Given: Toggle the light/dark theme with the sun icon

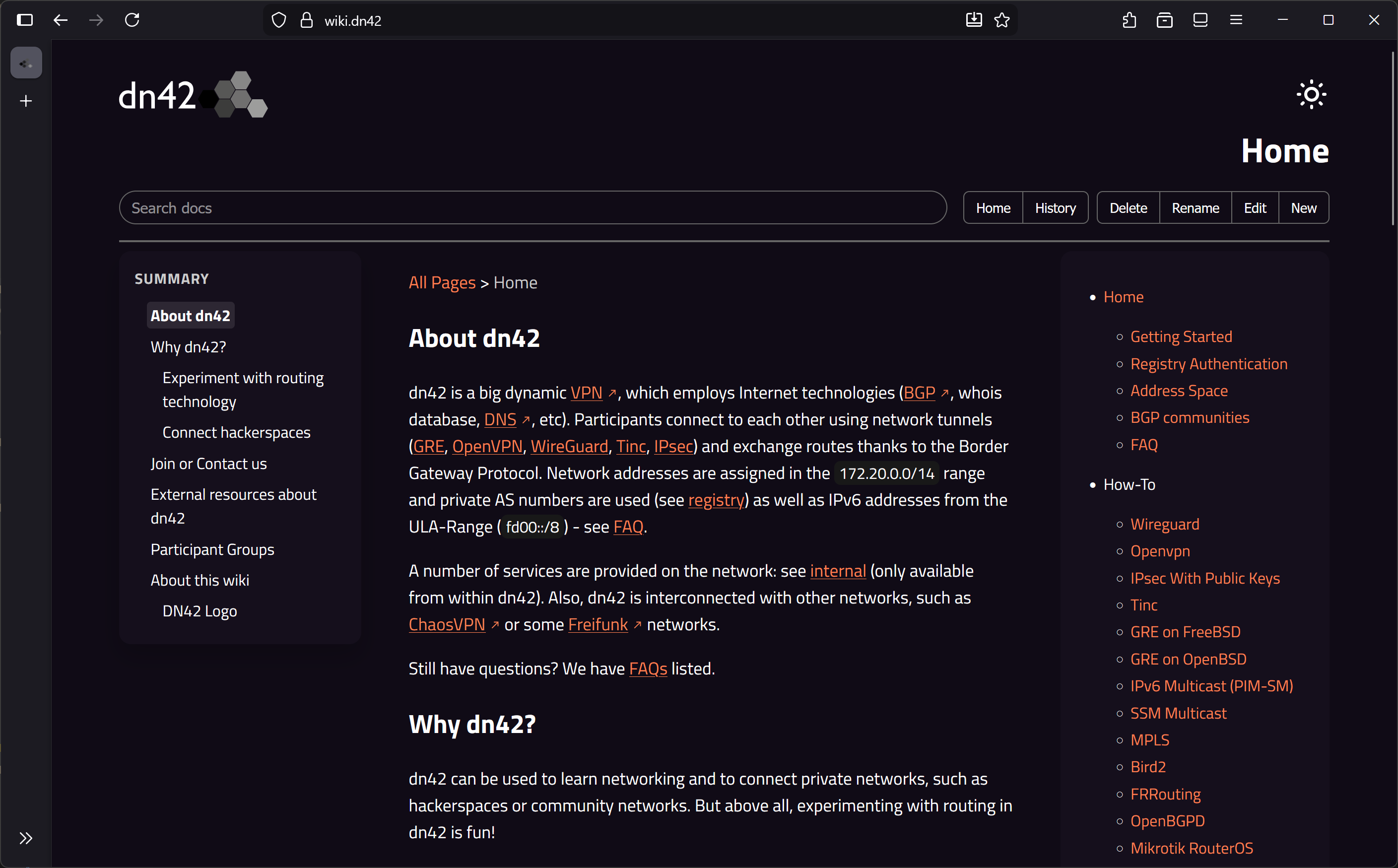Looking at the screenshot, I should 1311,94.
